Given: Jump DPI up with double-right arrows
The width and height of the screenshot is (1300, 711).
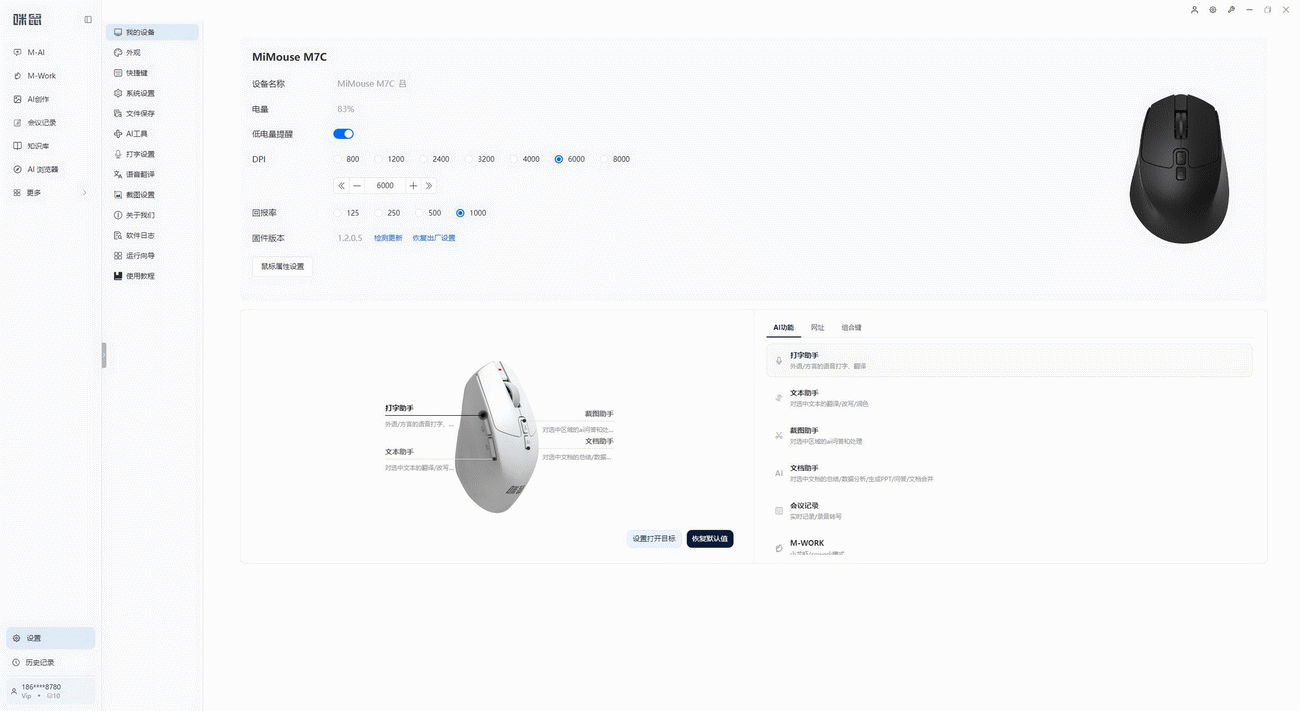Looking at the screenshot, I should pyautogui.click(x=429, y=186).
